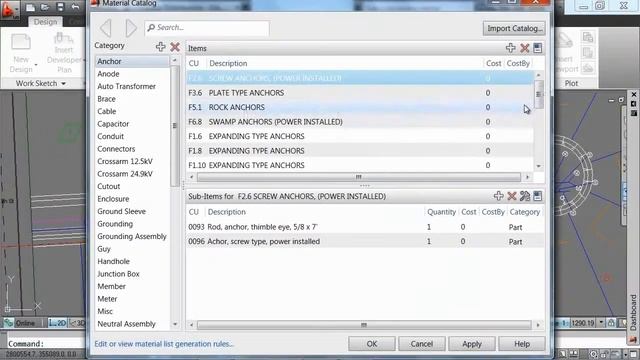Click the AutoCAD application menu icon

9,9
